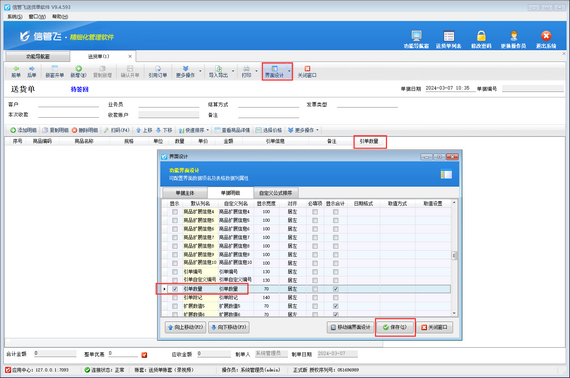Click the 保存 button in dialog
Viewport: 570px width, 378px height.
point(395,327)
